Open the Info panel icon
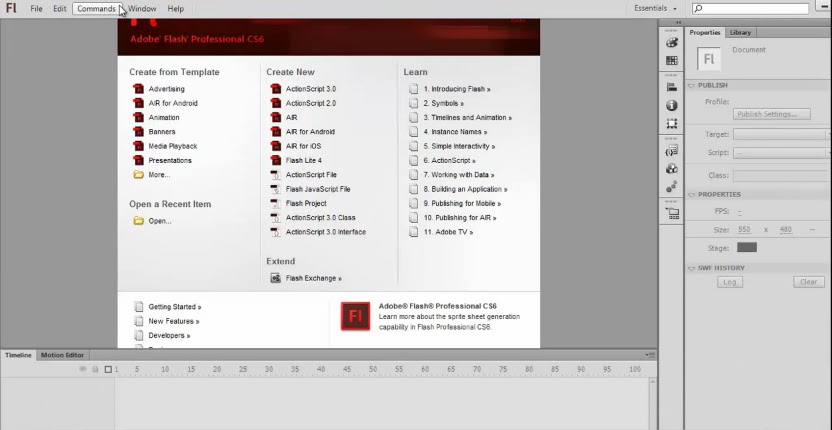The image size is (832, 430). (x=671, y=106)
